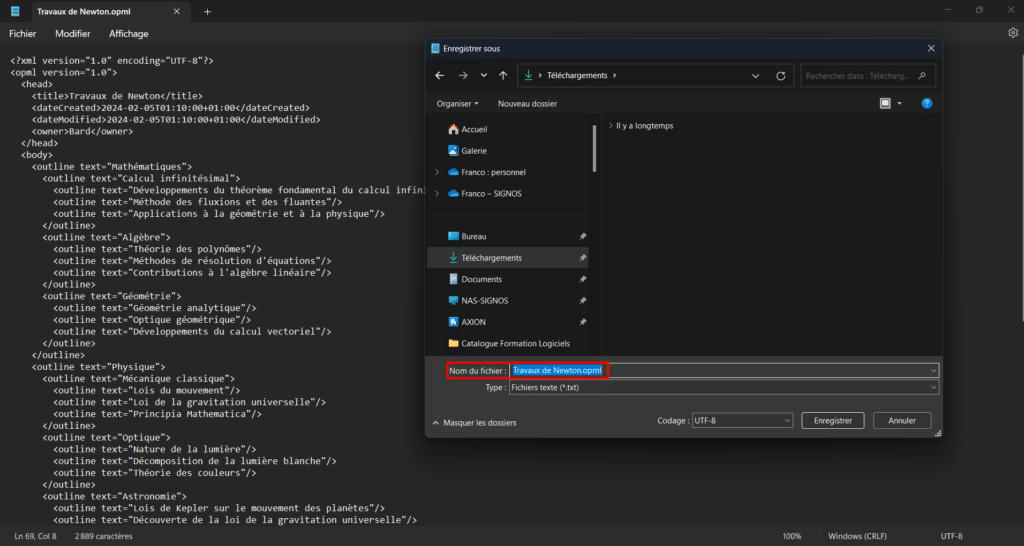Unpin Bureau from quick access
This screenshot has width=1024, height=546.
pyautogui.click(x=582, y=236)
